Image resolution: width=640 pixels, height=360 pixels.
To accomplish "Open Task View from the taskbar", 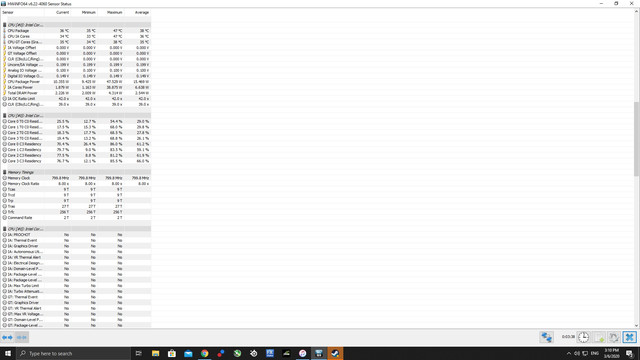I will (139, 353).
